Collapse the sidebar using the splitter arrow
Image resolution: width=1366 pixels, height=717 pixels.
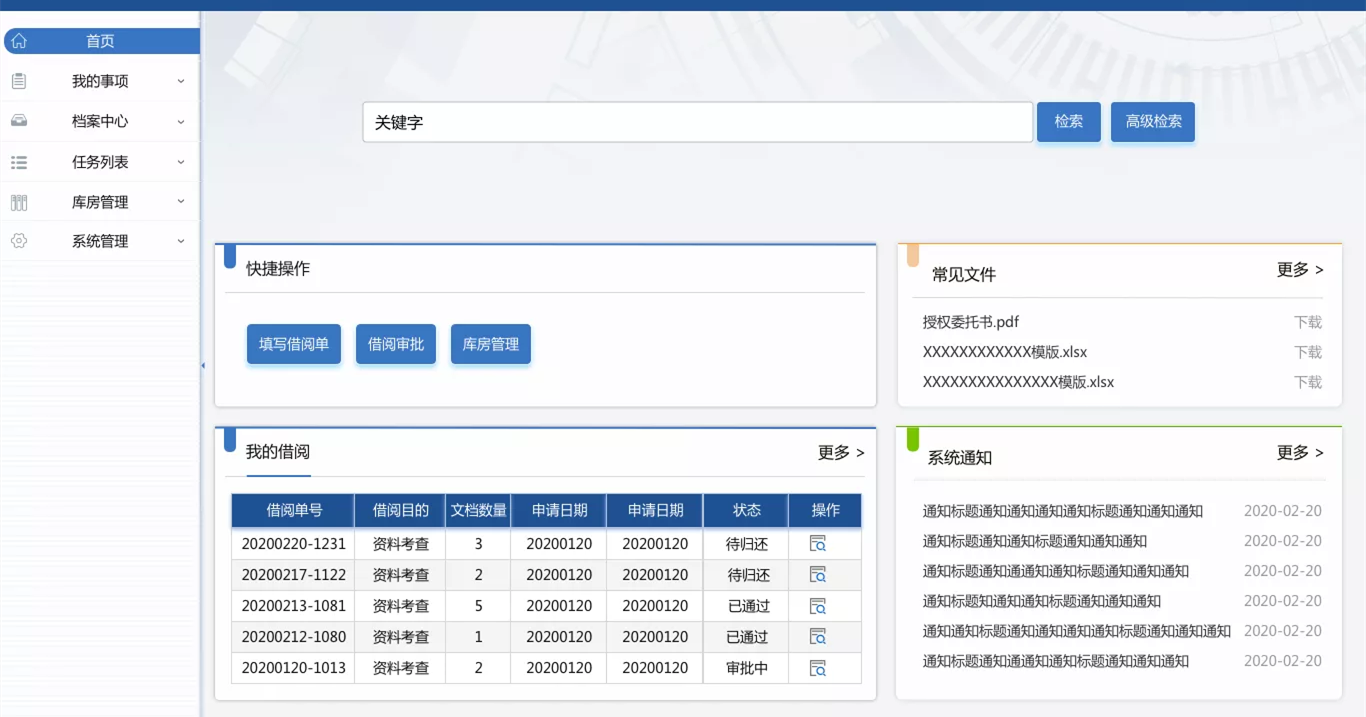(x=203, y=366)
